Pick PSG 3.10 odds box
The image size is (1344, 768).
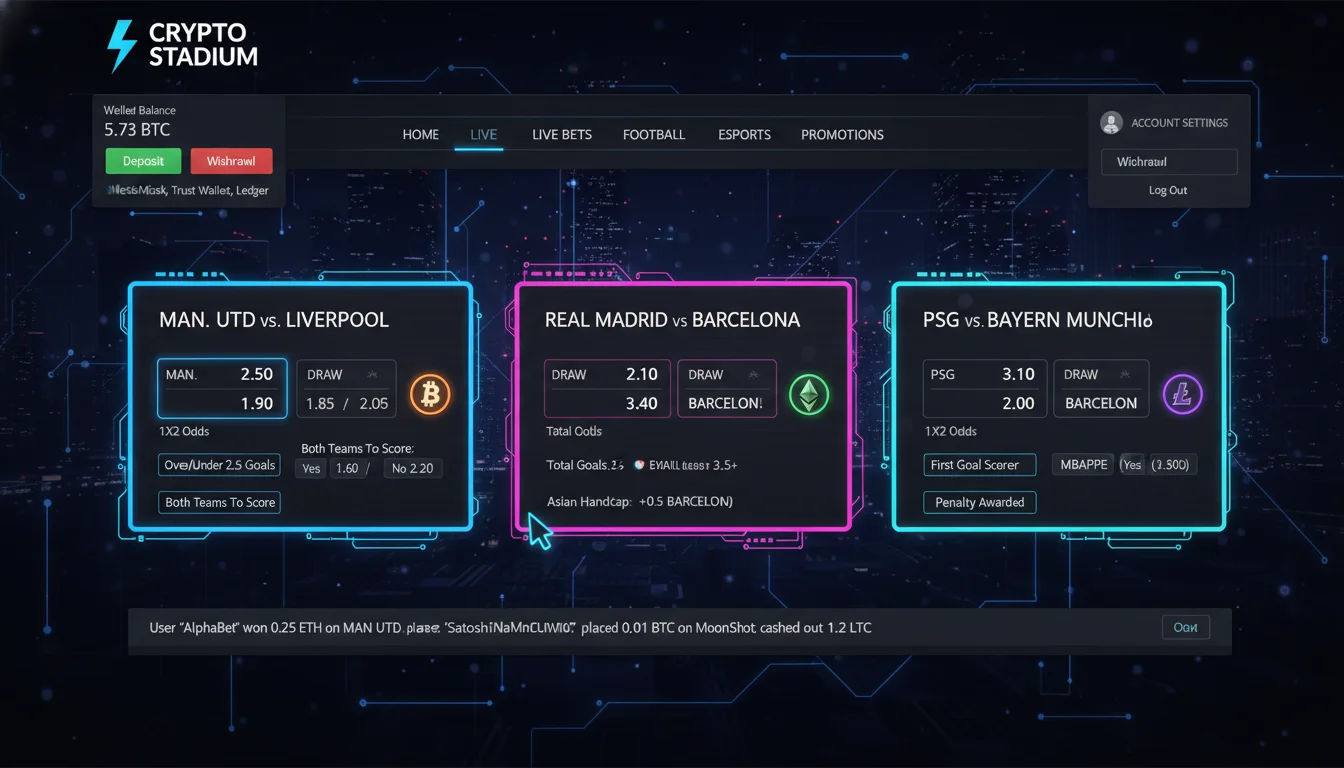click(x=983, y=375)
